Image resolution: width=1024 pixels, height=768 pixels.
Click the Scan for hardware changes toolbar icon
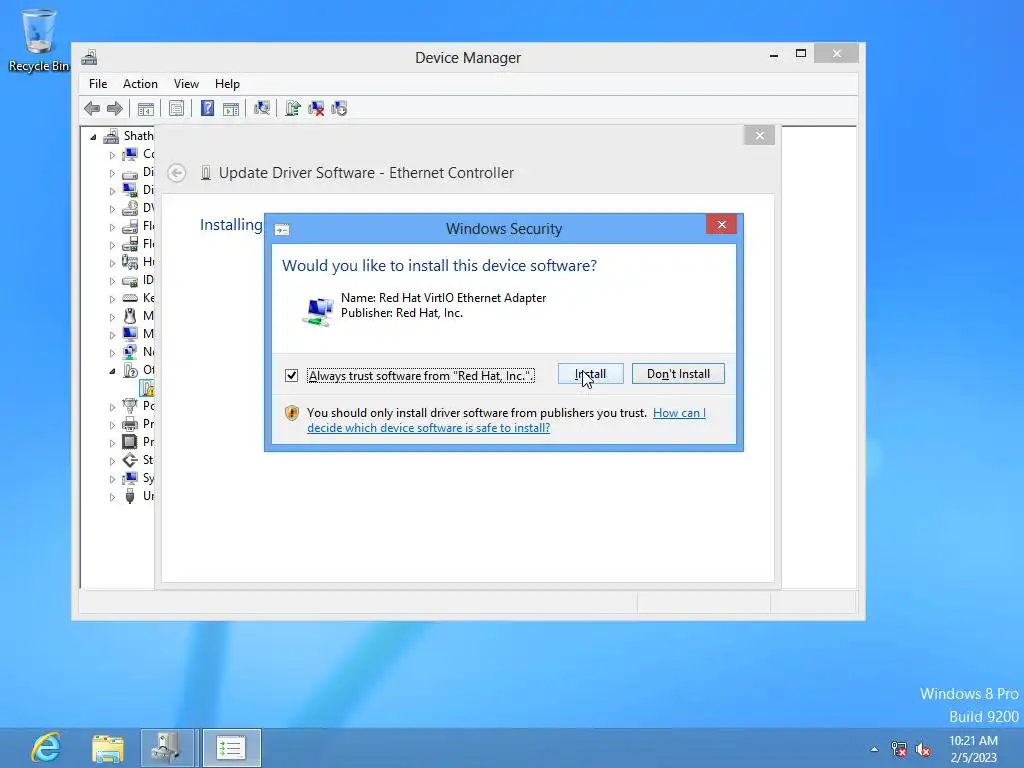coord(262,108)
